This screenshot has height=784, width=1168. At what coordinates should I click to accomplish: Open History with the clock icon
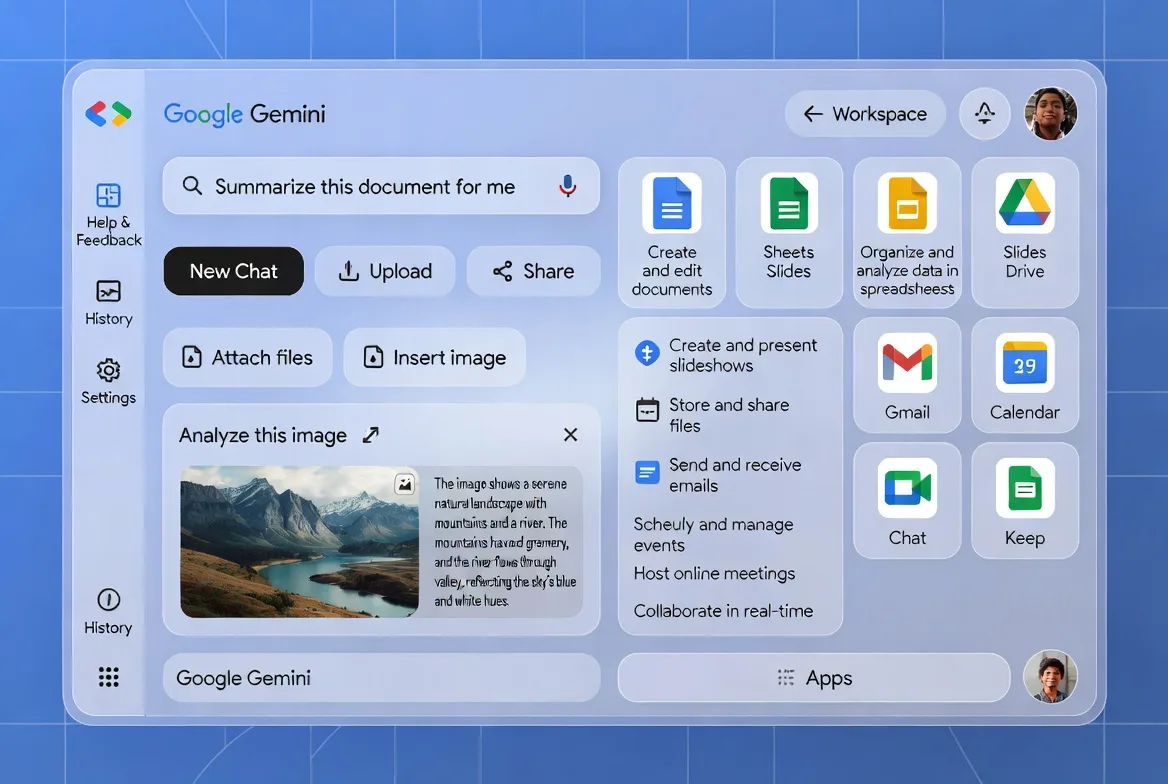coord(108,612)
